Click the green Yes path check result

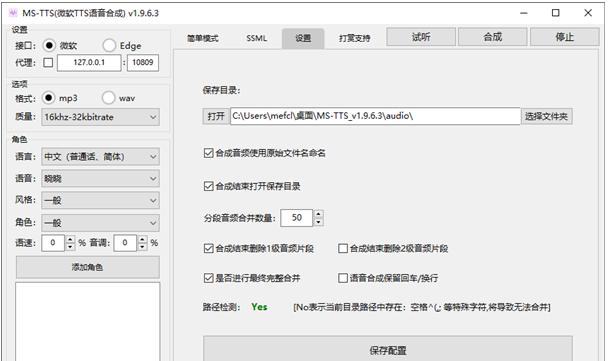point(259,307)
